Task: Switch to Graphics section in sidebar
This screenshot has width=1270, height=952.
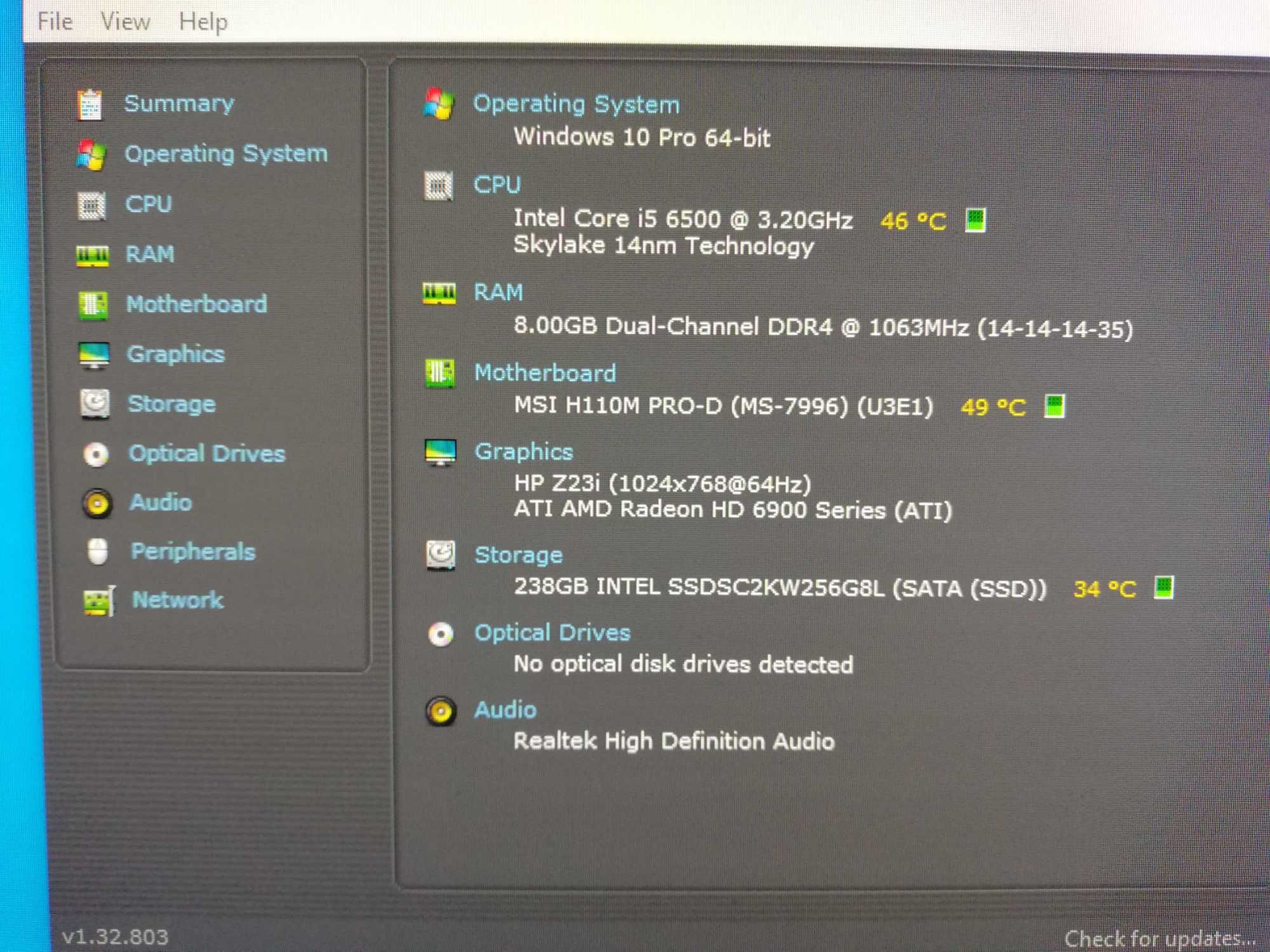Action: [176, 354]
